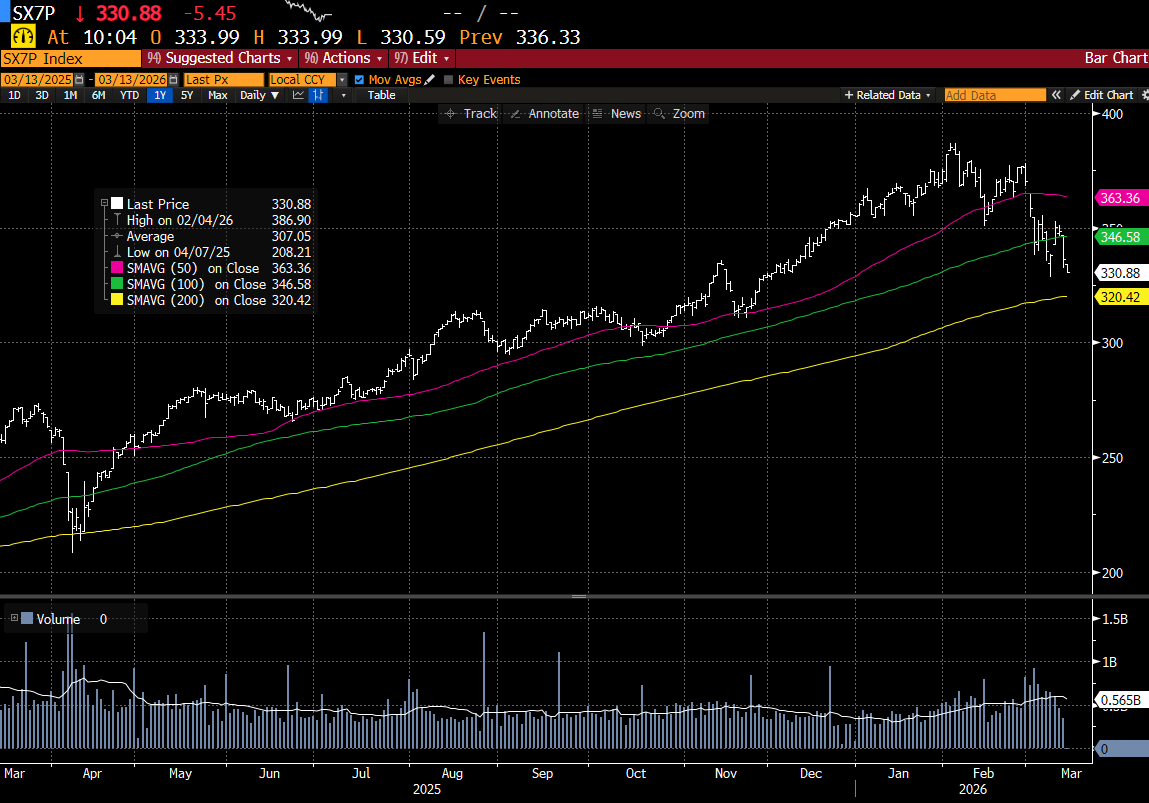Select the bar chart type icon
This screenshot has width=1149, height=803.
coord(318,95)
